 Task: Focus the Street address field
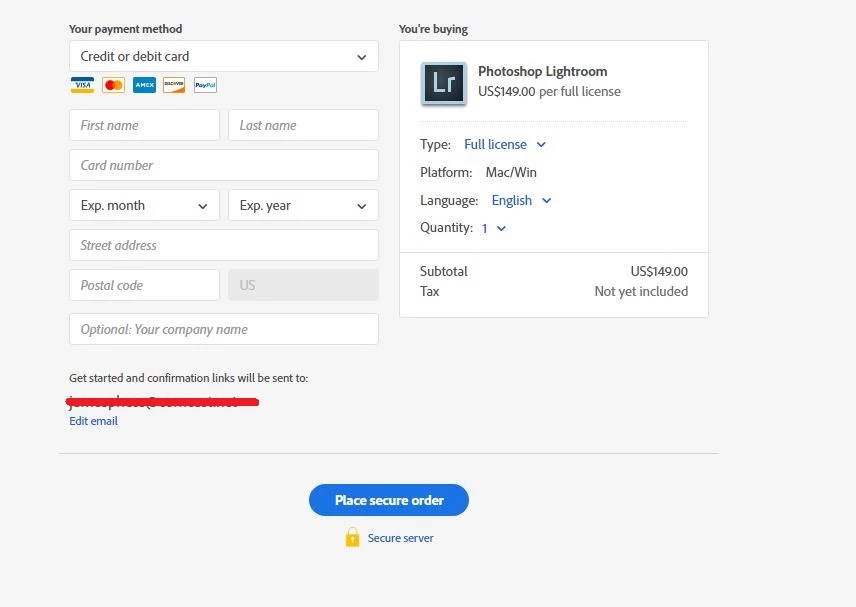click(x=224, y=245)
